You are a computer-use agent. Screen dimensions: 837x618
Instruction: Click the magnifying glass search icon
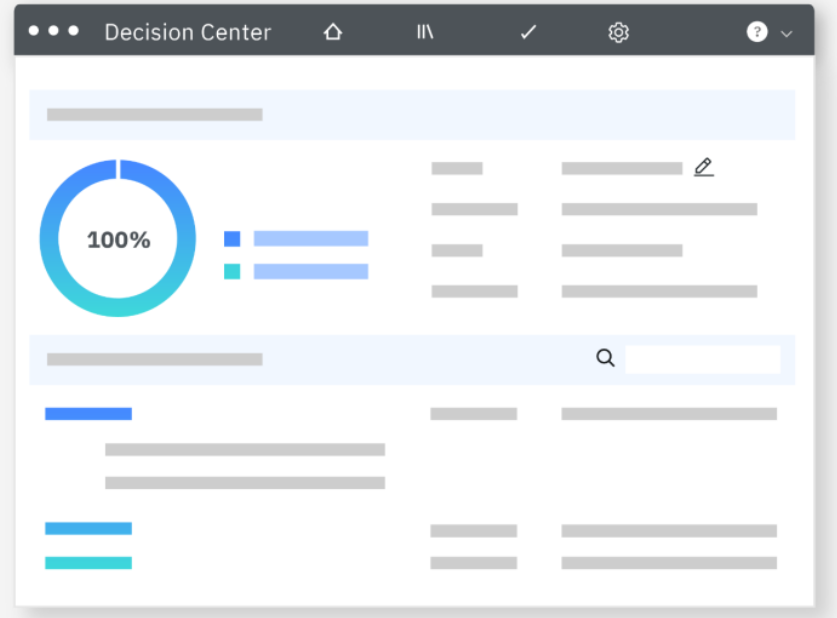605,358
